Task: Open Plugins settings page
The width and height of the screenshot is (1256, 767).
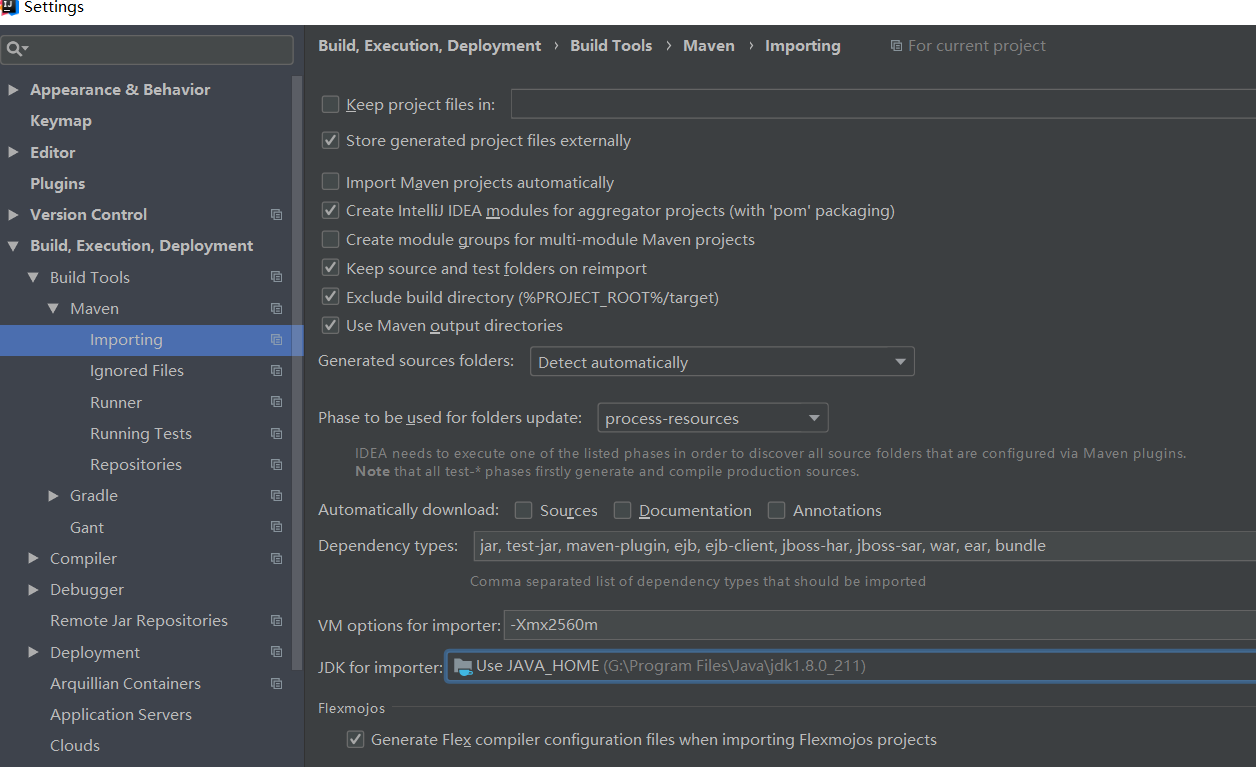Action: click(x=57, y=184)
